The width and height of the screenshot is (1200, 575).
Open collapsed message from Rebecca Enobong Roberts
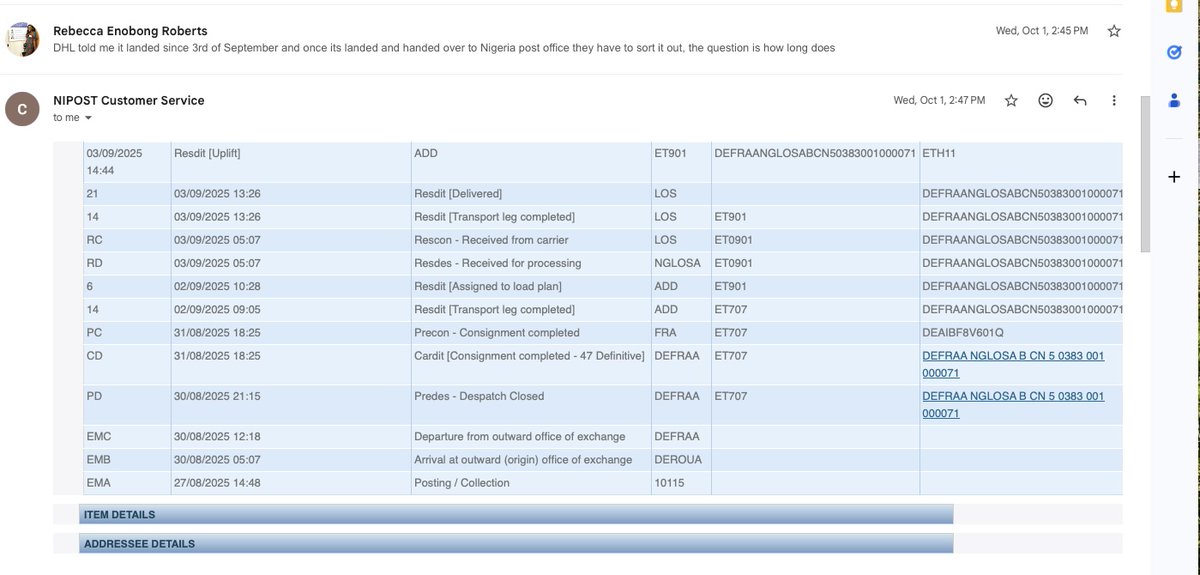[560, 39]
